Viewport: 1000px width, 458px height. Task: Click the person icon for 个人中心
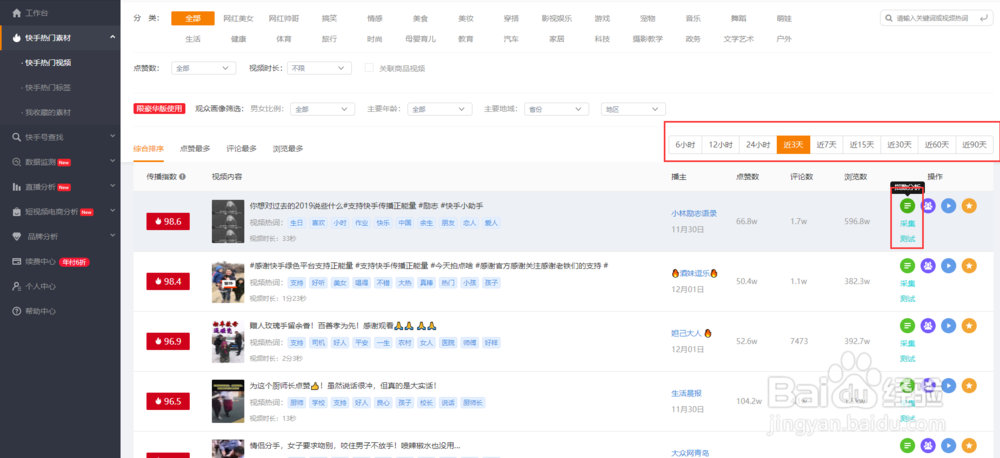pos(17,286)
